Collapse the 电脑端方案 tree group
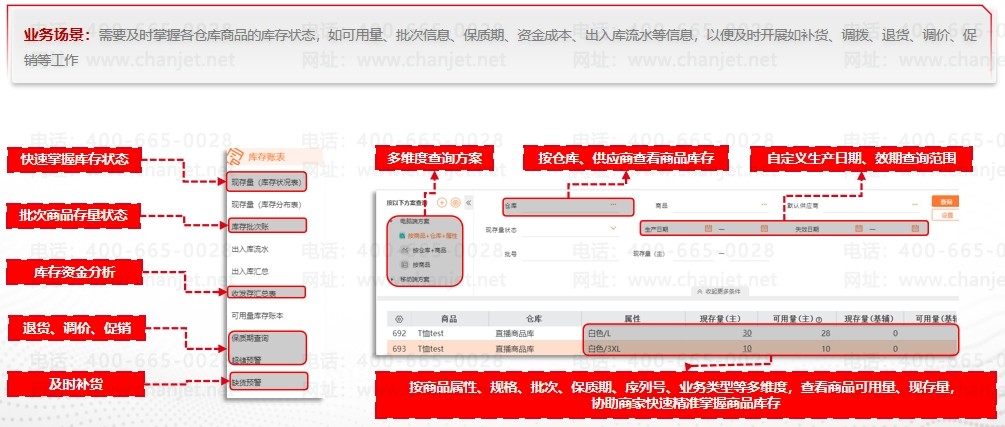 tap(391, 221)
